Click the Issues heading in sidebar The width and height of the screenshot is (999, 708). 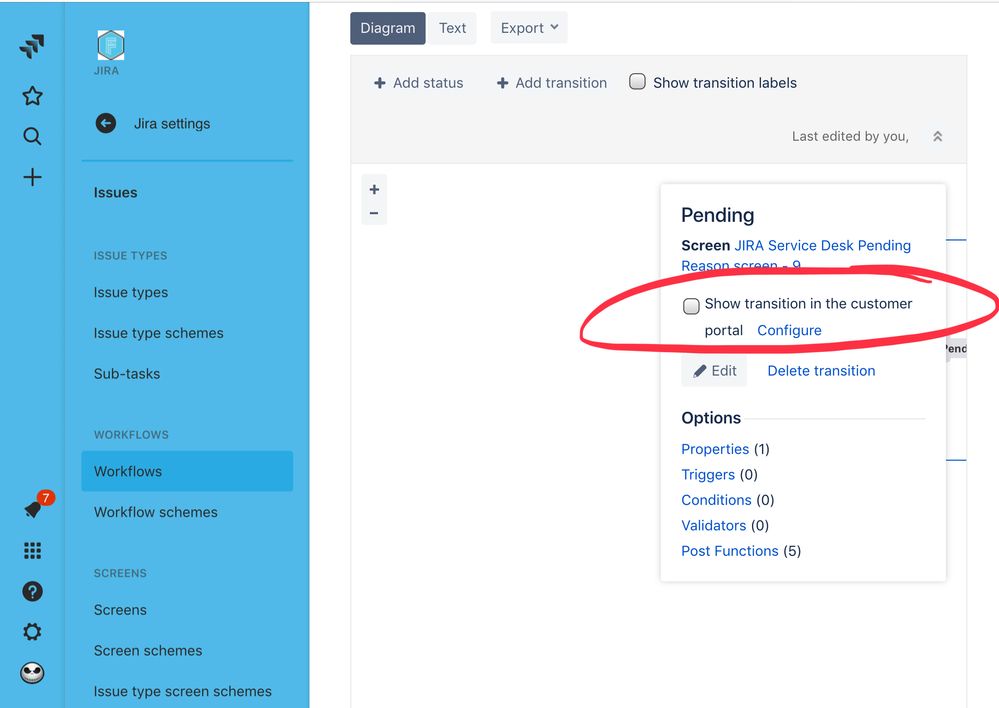115,192
